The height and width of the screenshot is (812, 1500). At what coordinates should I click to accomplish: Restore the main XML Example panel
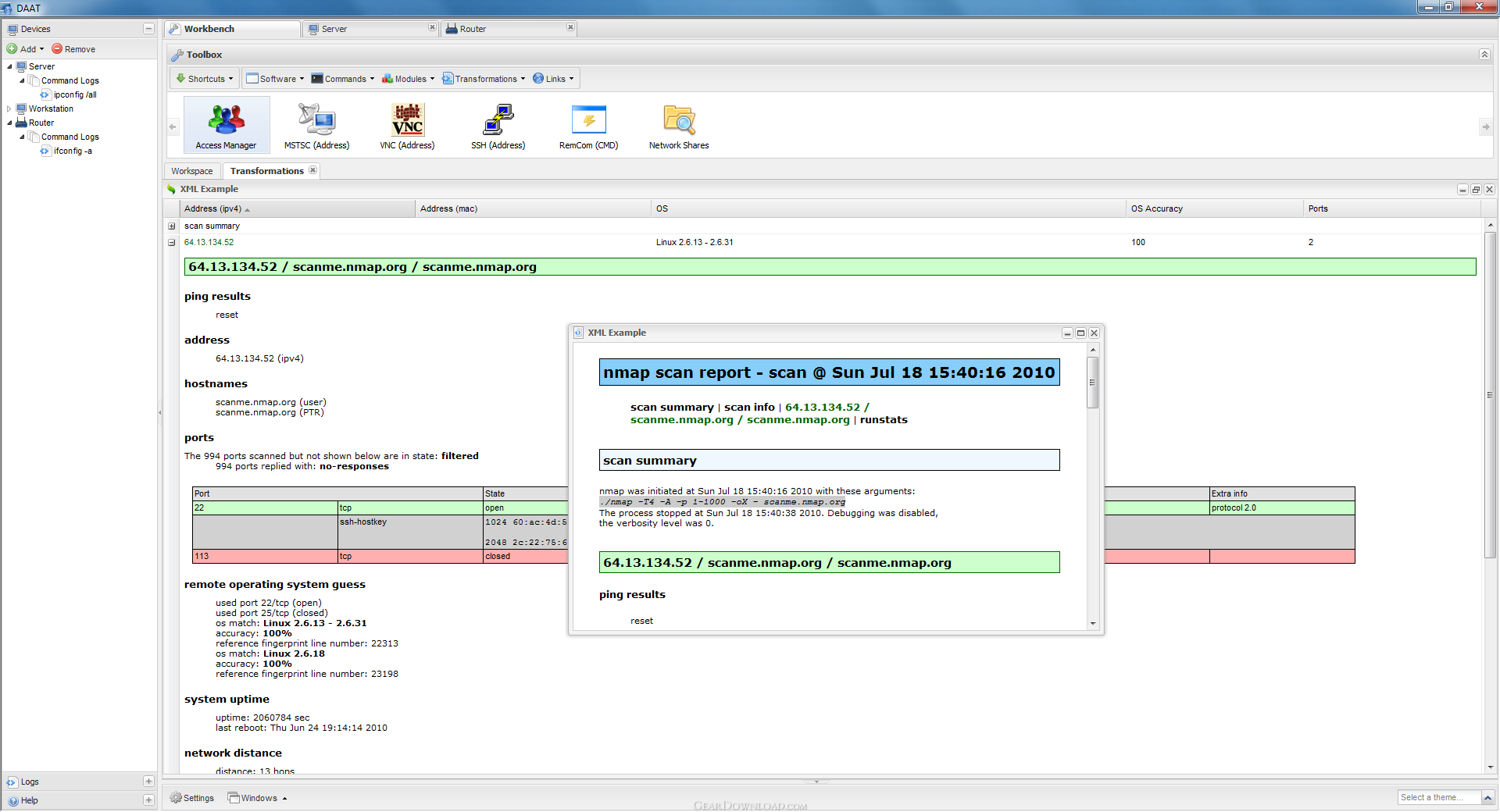click(x=1476, y=190)
